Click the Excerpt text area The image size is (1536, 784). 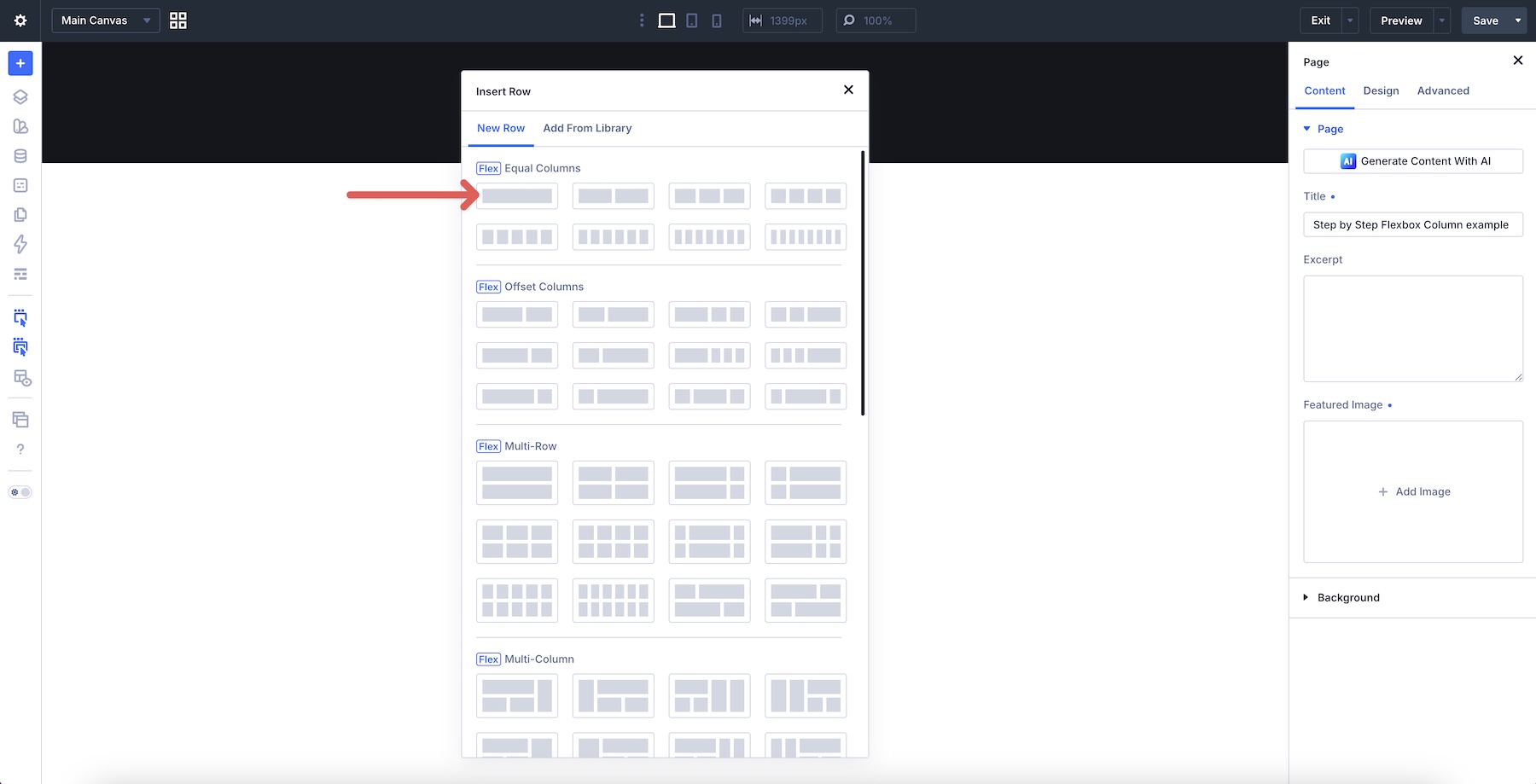coord(1413,328)
